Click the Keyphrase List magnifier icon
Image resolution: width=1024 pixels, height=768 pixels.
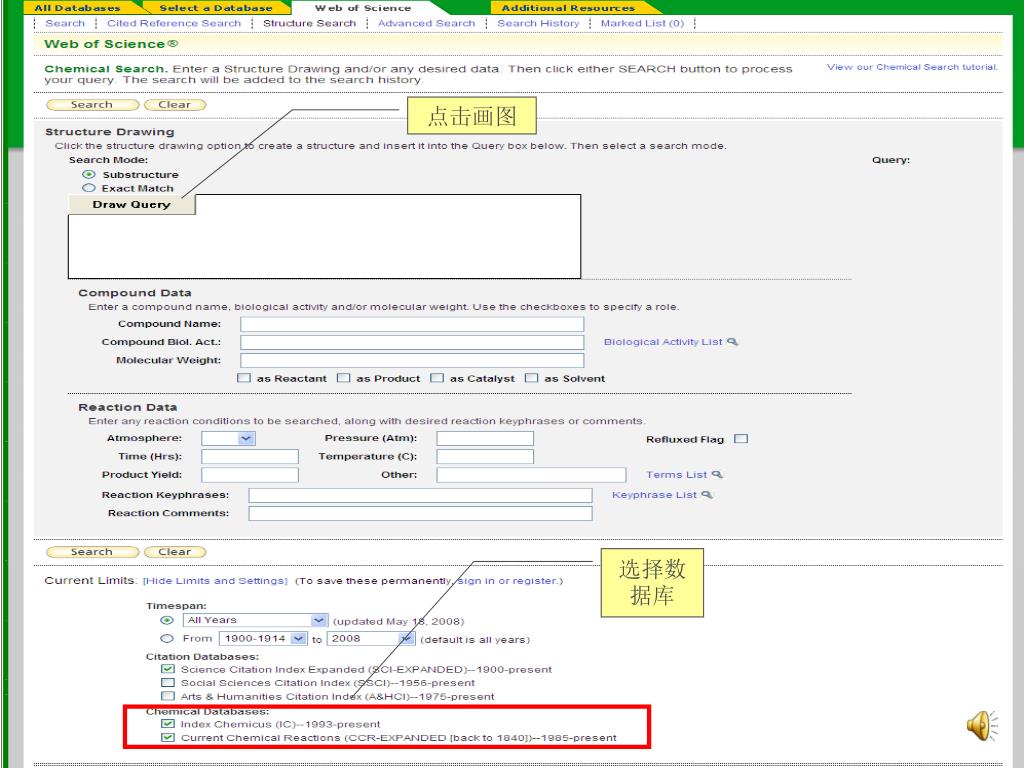tap(707, 495)
